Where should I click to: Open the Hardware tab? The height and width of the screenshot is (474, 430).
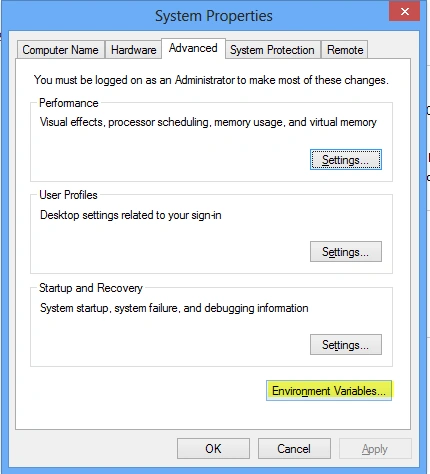133,50
